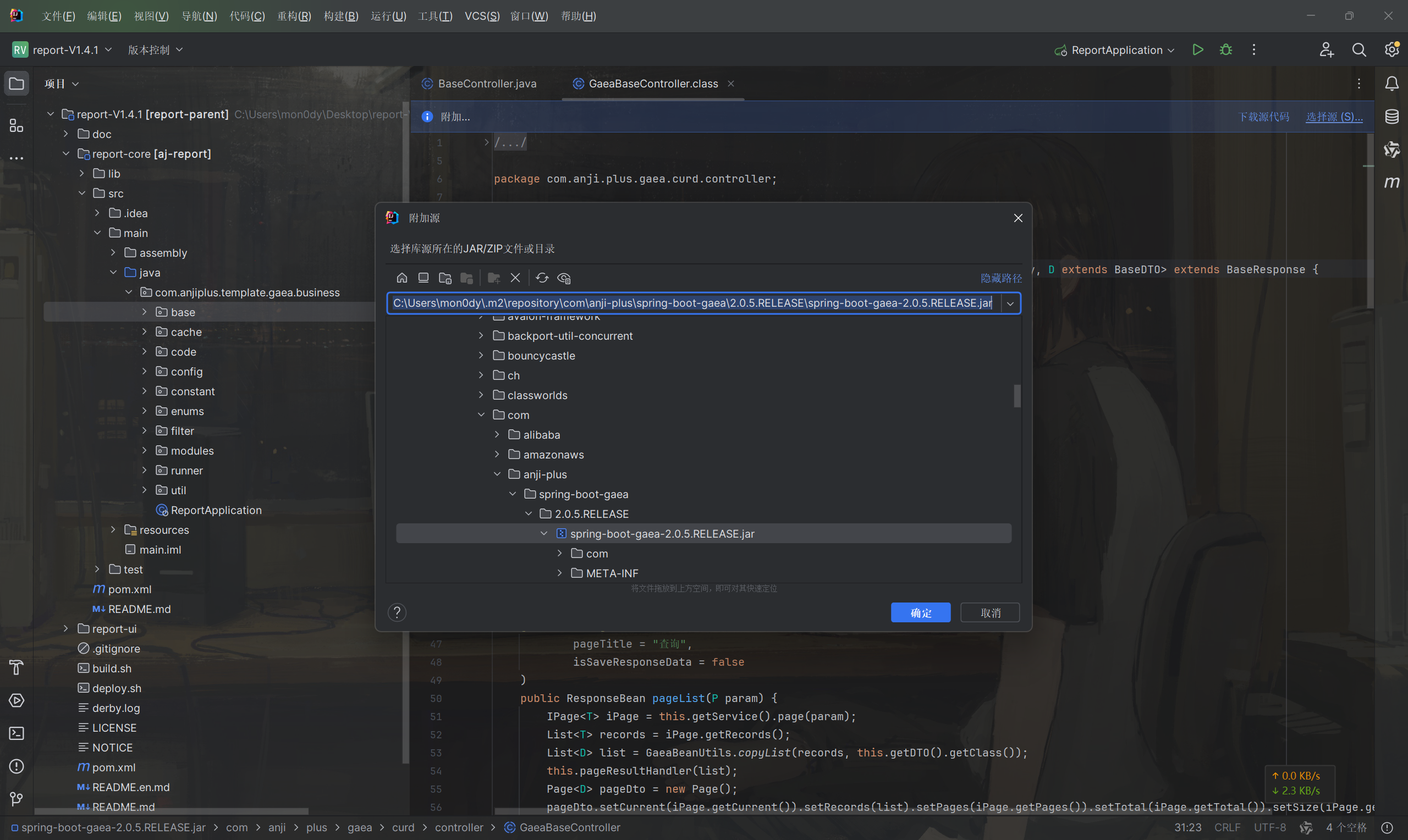This screenshot has height=840, width=1408.
Task: Click the 下载源代码 link
Action: click(x=1264, y=117)
